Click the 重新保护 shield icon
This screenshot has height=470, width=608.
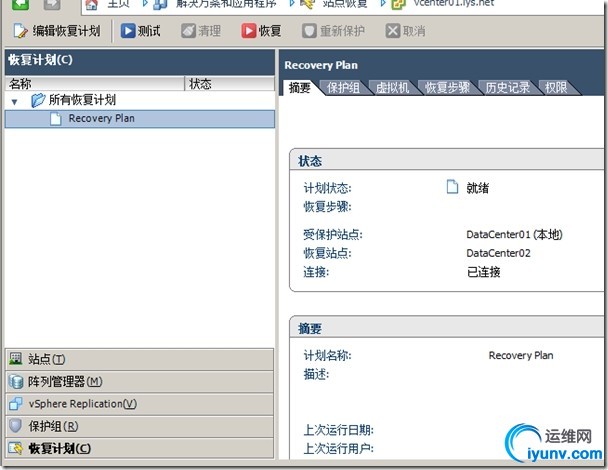pyautogui.click(x=309, y=31)
